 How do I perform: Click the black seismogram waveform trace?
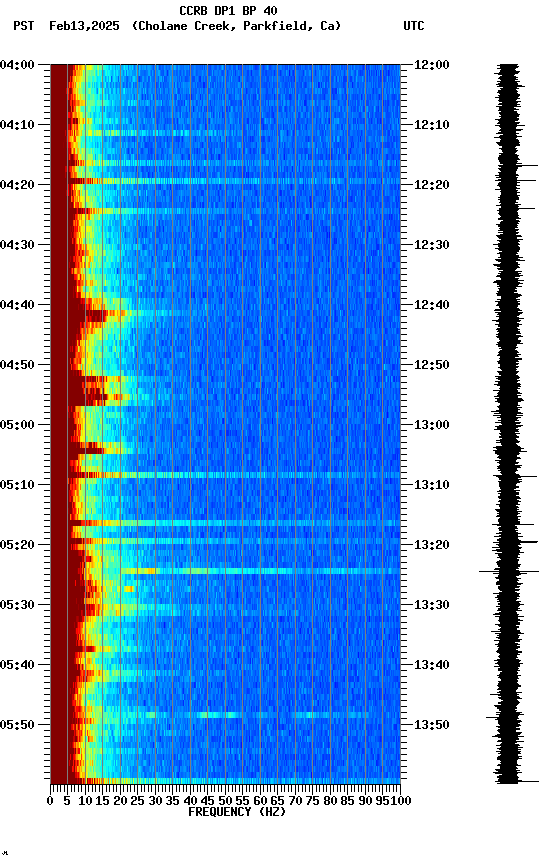pos(508,424)
